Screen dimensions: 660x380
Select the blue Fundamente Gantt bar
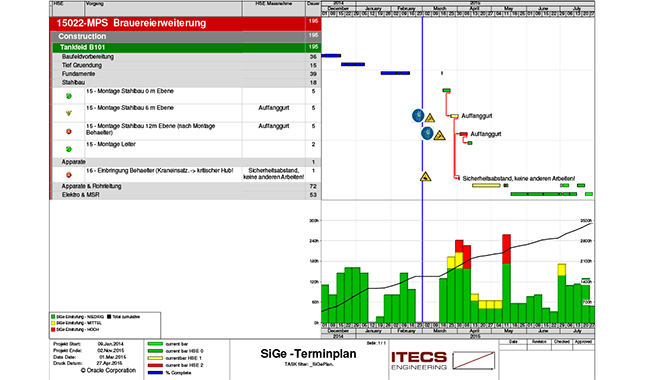[395, 73]
